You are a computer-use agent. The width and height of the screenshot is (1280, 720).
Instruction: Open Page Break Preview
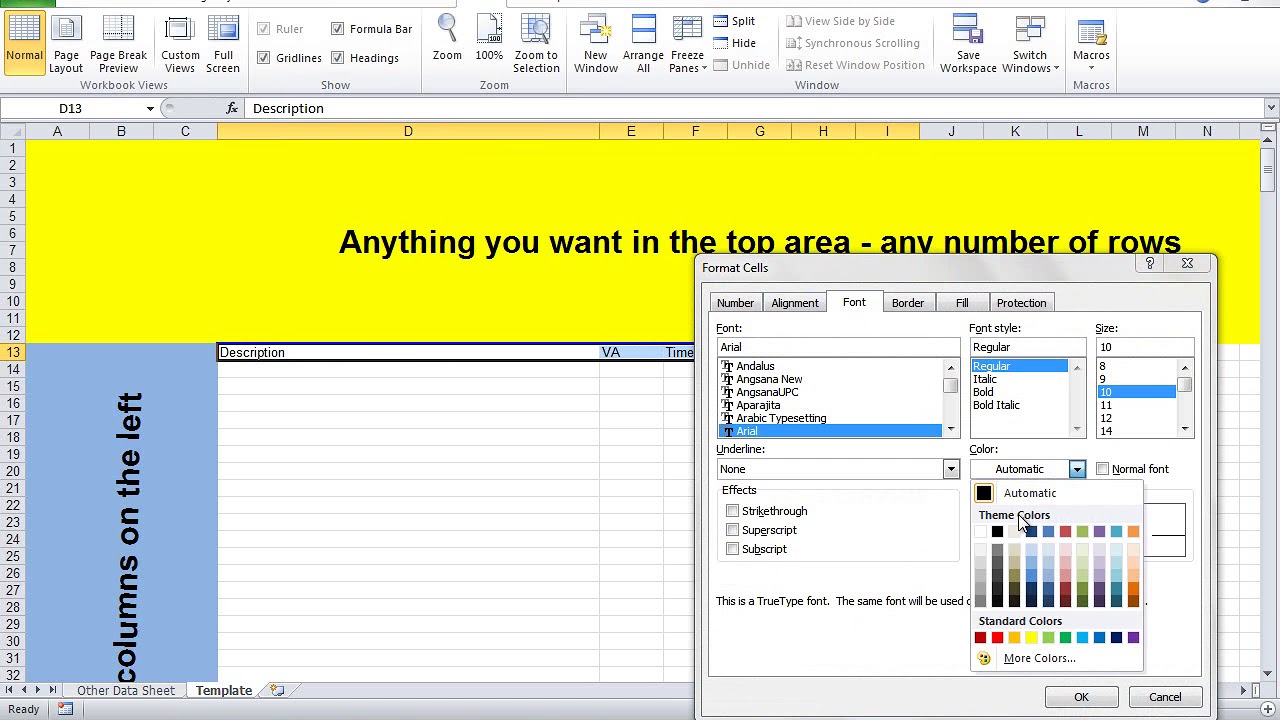(x=118, y=43)
